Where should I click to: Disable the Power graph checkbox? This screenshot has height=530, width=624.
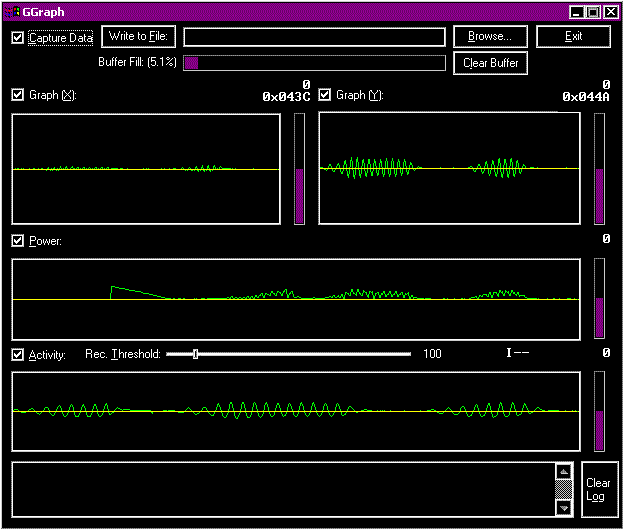tap(18, 241)
